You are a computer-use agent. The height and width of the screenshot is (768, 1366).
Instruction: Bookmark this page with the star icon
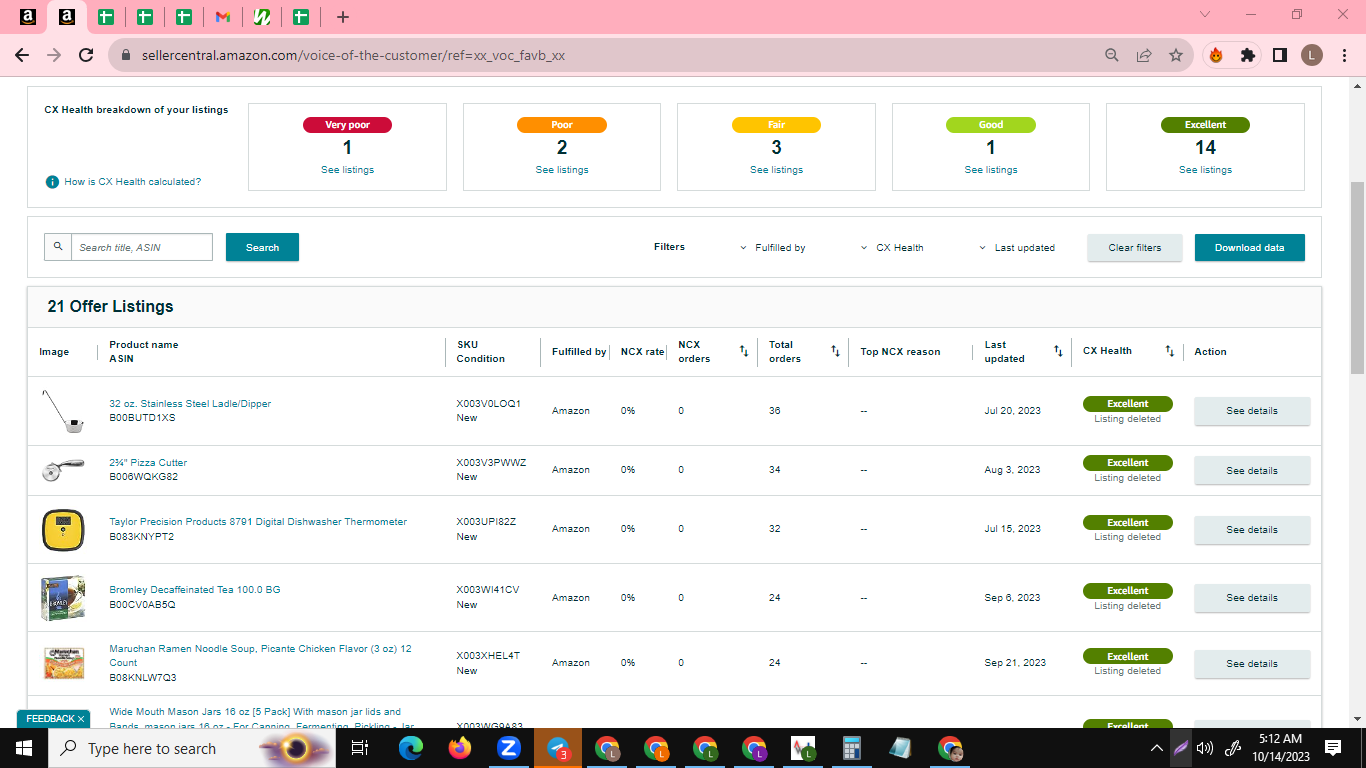1176,55
